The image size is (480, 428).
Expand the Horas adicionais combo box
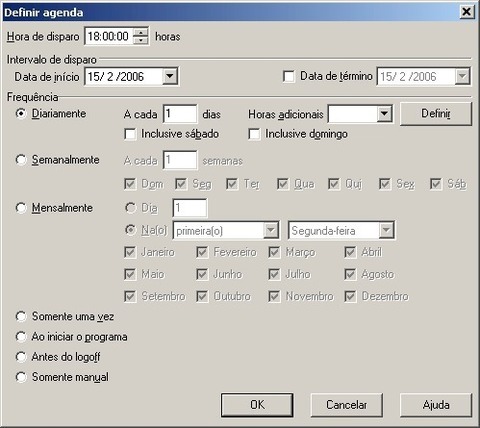pyautogui.click(x=384, y=114)
